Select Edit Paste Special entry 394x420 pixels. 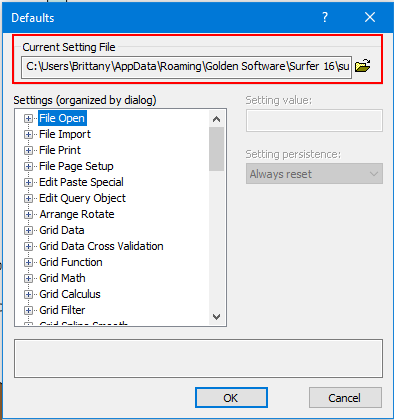click(x=81, y=182)
